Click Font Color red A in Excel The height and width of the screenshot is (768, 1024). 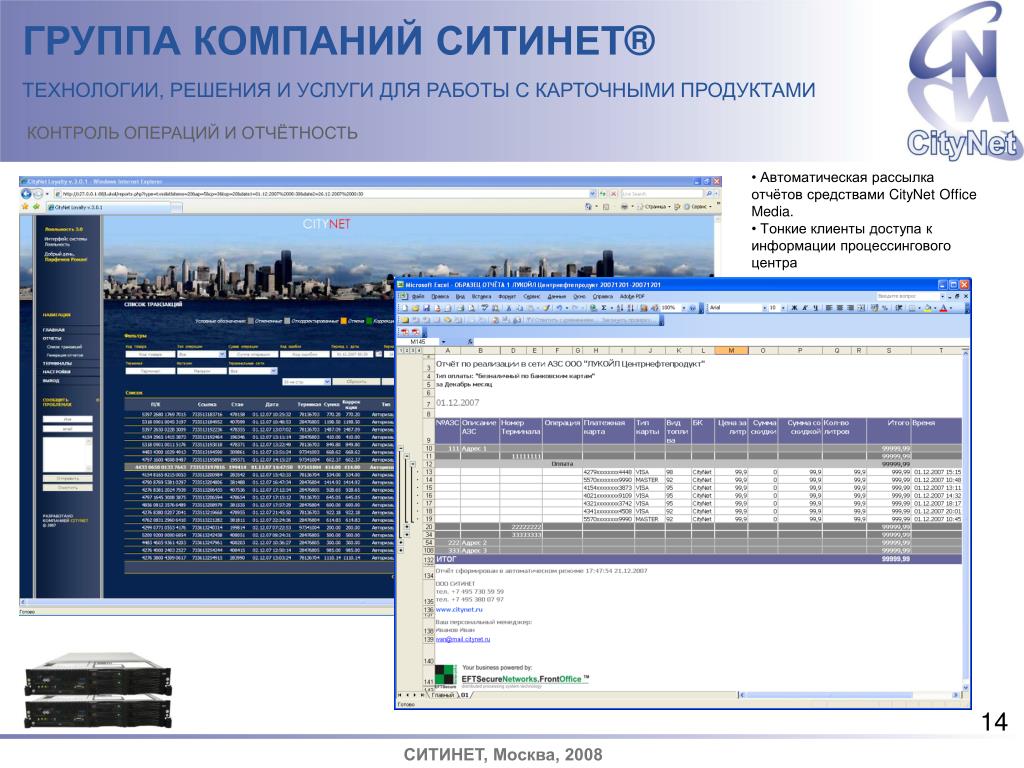click(x=943, y=308)
